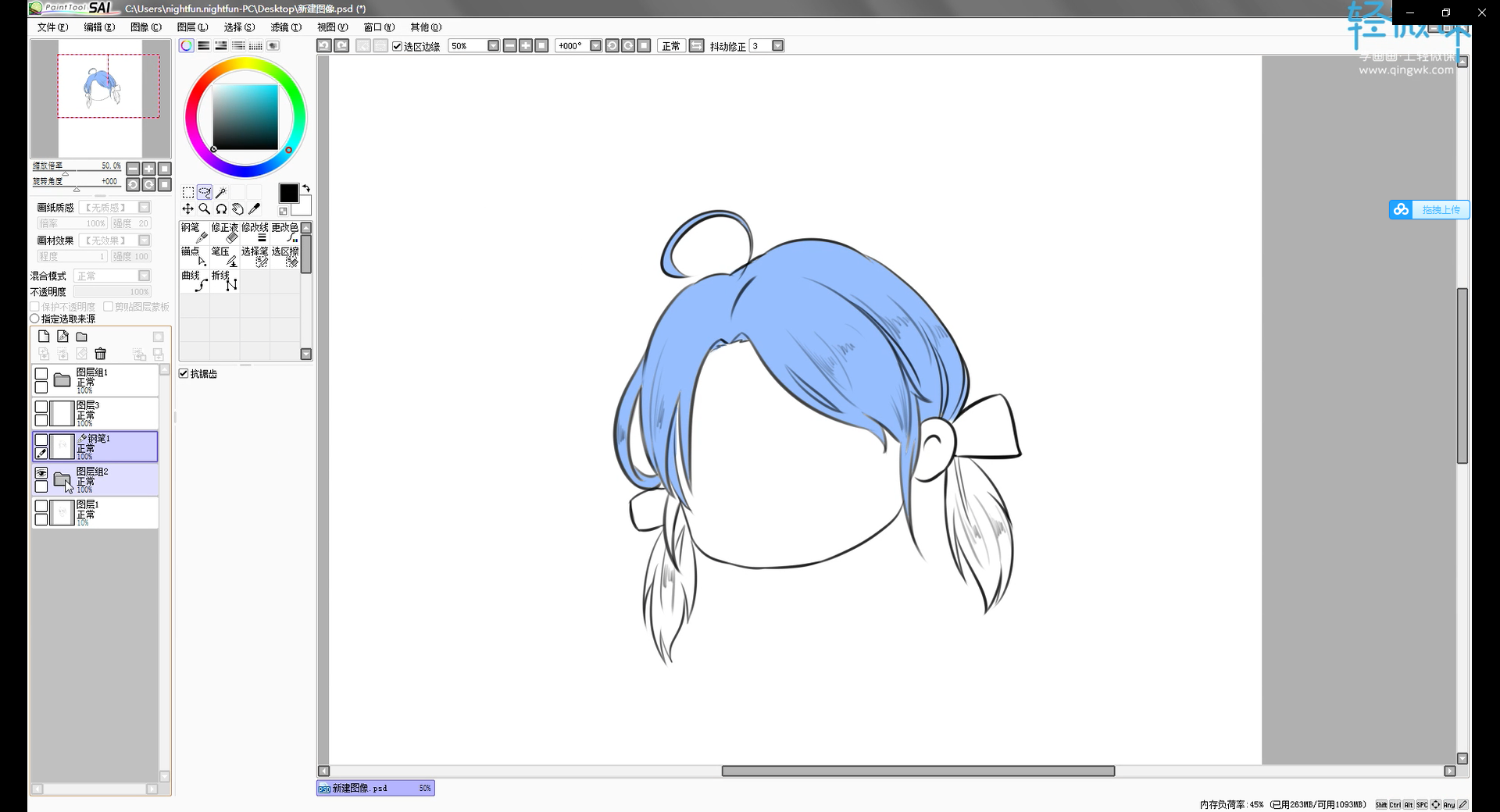The image size is (1500, 812).
Task: Rotate view counterclockwise in navigator panel
Action: tap(133, 185)
